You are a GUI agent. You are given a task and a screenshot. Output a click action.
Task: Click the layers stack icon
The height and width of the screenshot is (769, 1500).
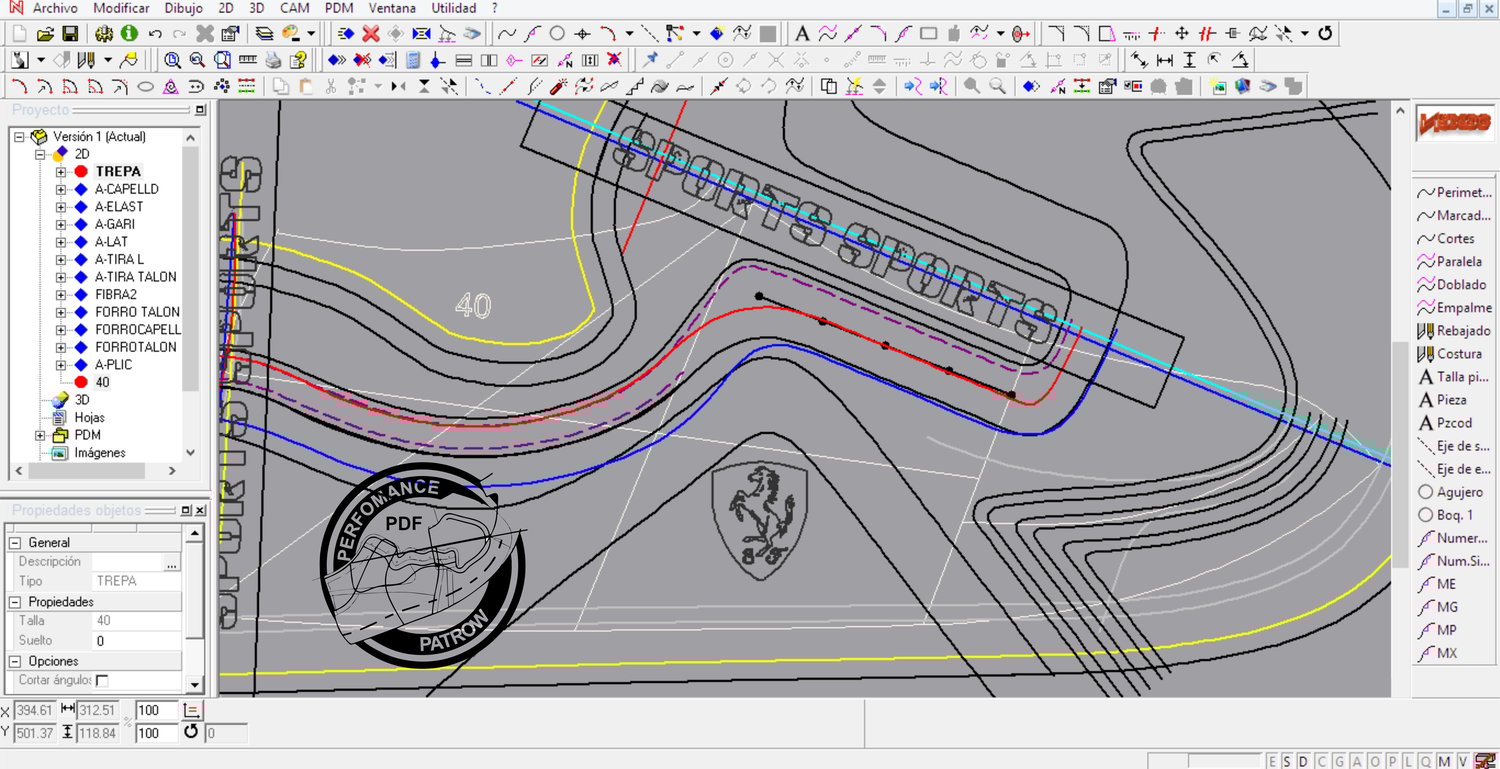pos(264,34)
